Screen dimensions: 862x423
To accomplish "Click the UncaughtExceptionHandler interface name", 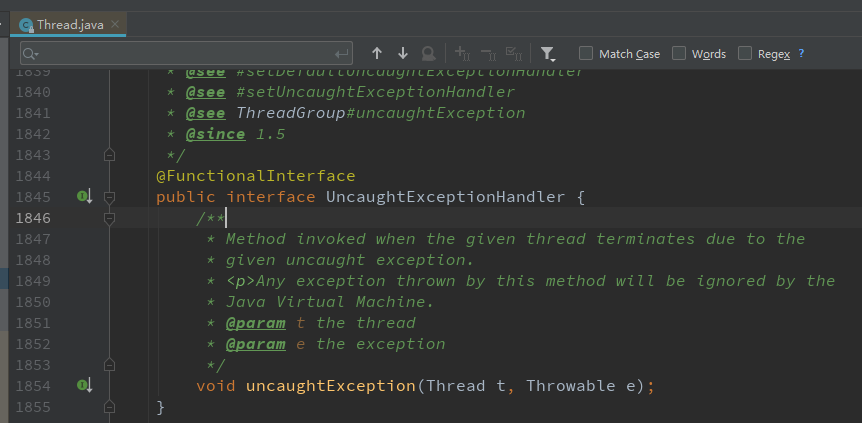I will click(x=445, y=197).
